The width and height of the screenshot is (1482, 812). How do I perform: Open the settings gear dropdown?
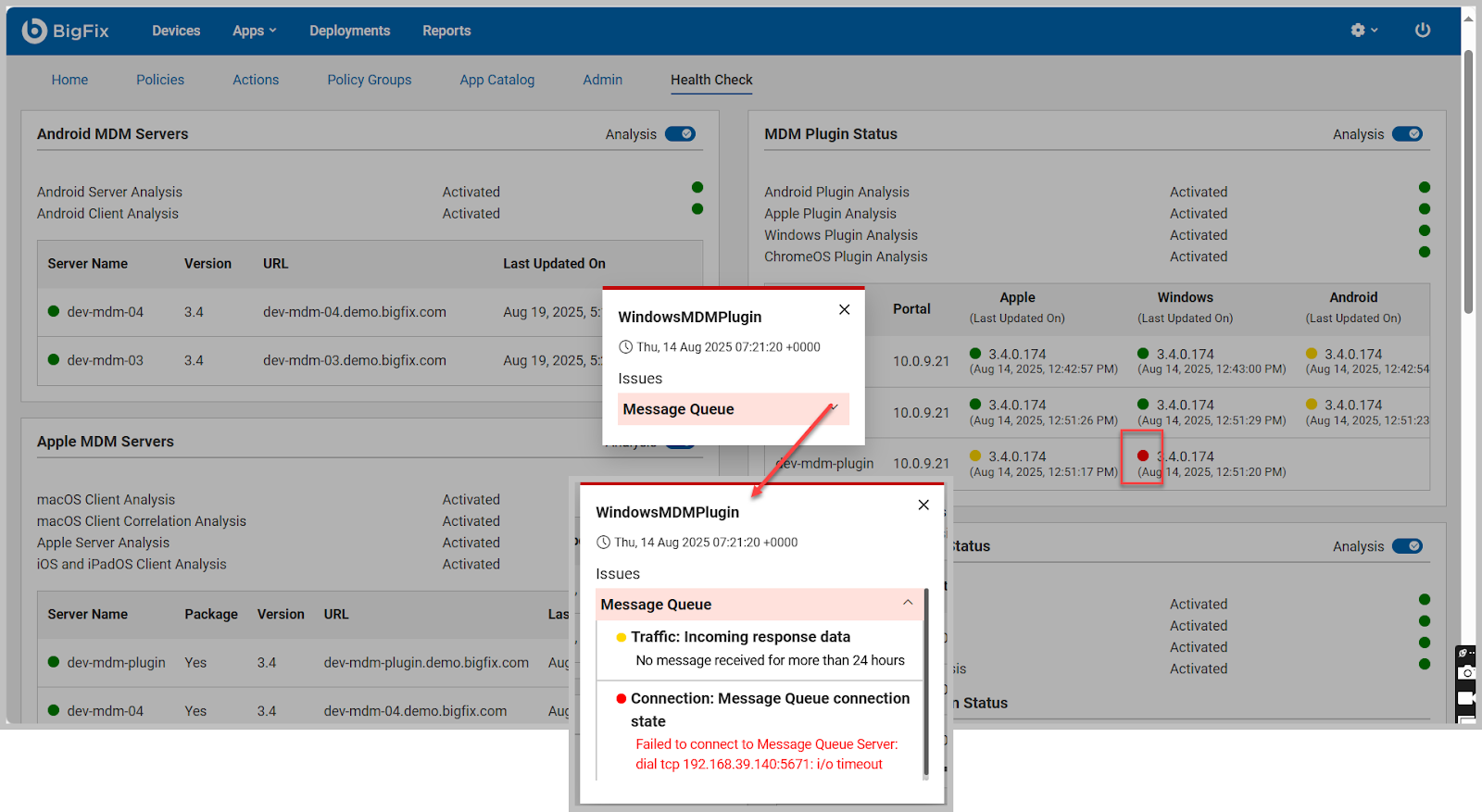pyautogui.click(x=1364, y=31)
